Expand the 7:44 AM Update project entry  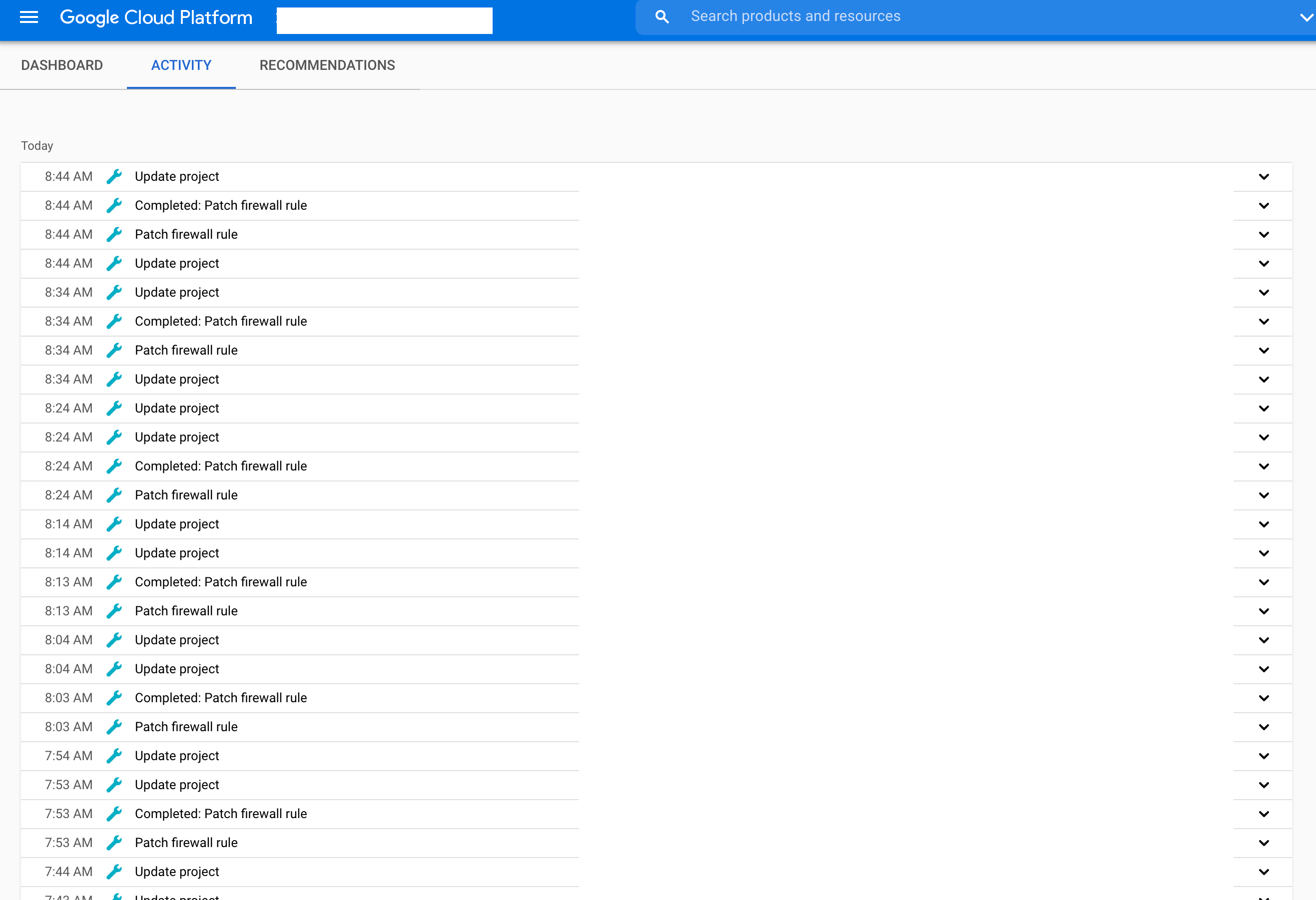click(x=1264, y=872)
